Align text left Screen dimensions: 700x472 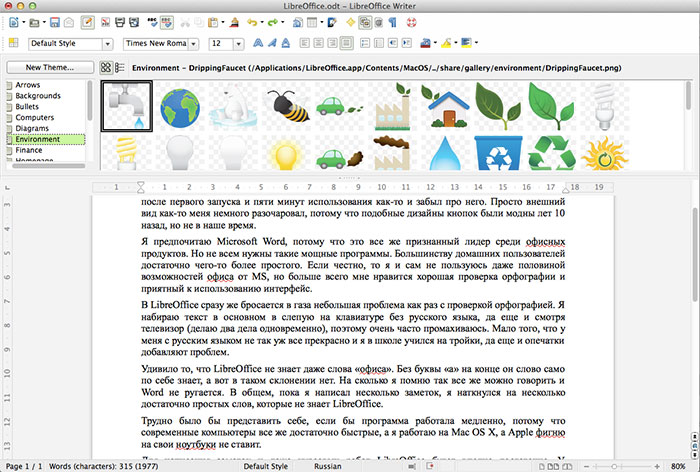[304, 43]
